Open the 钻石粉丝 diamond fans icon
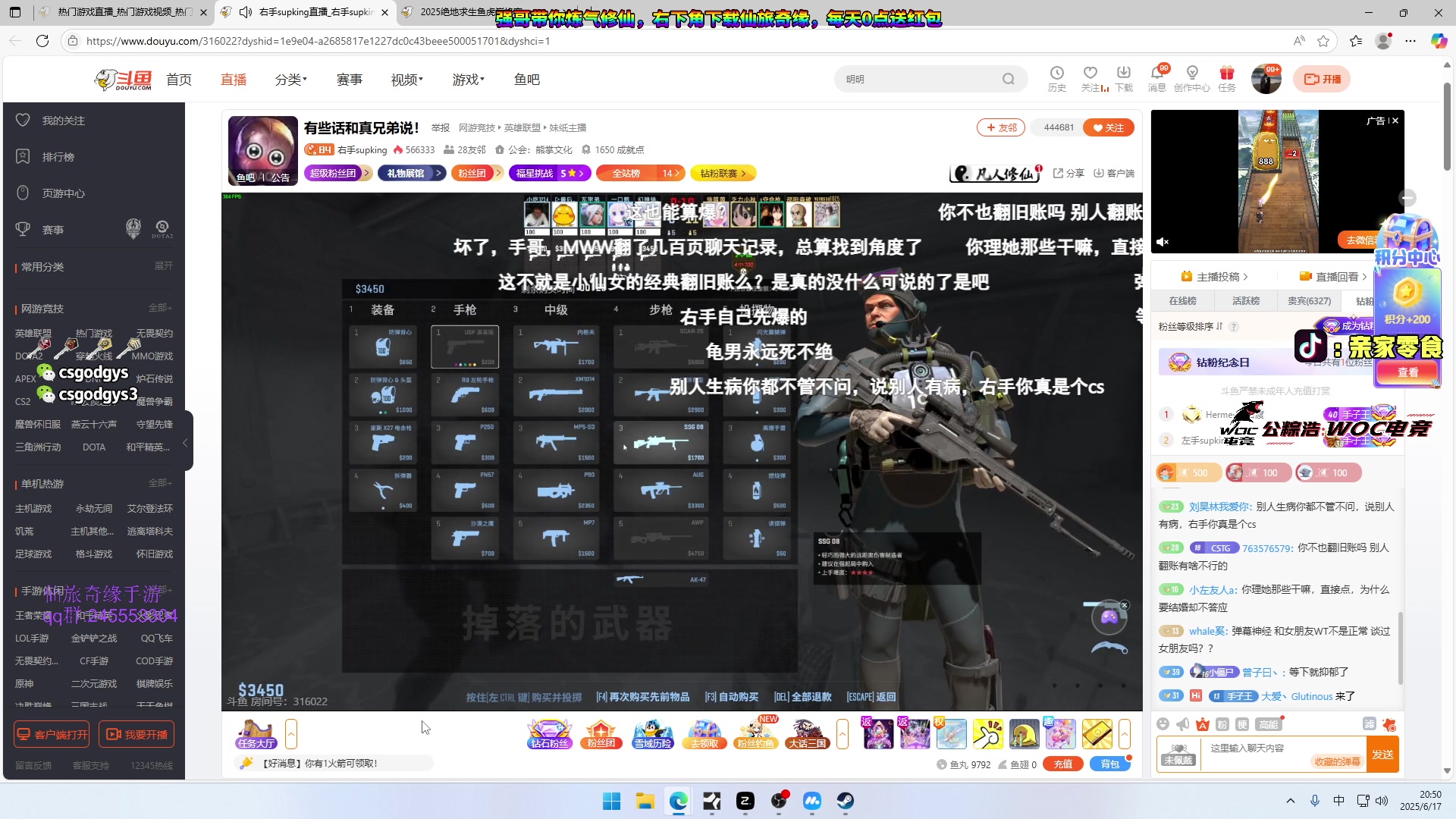 click(x=549, y=734)
